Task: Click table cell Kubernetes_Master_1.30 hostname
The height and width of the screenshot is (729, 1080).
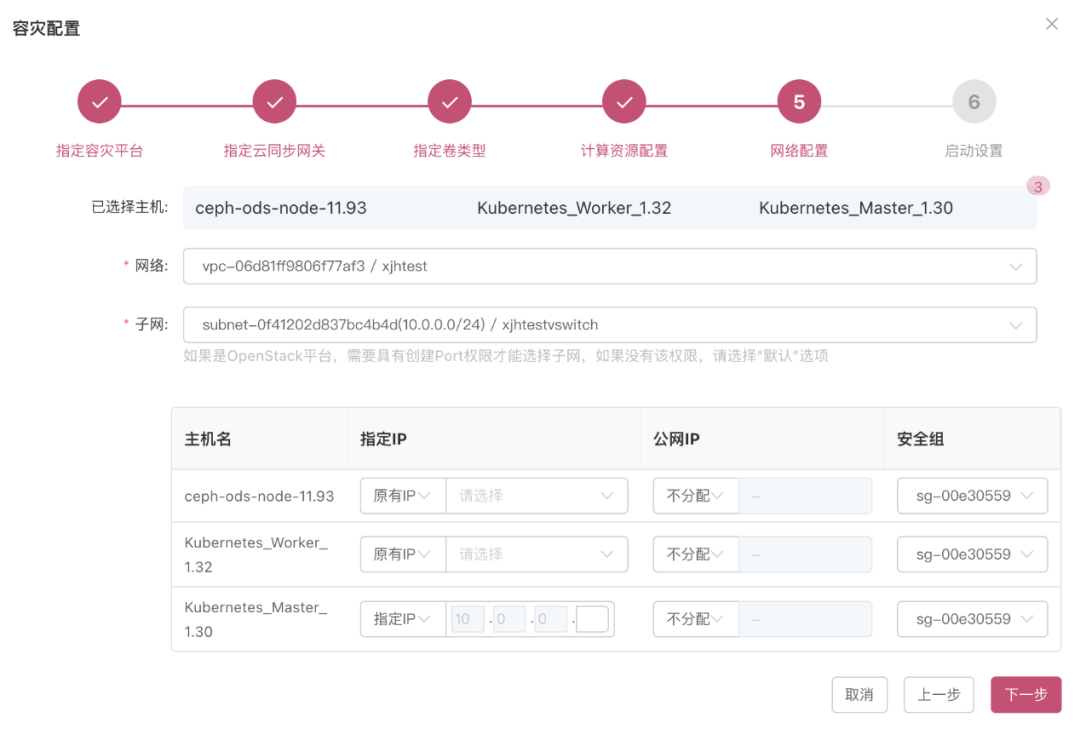Action: coord(256,619)
